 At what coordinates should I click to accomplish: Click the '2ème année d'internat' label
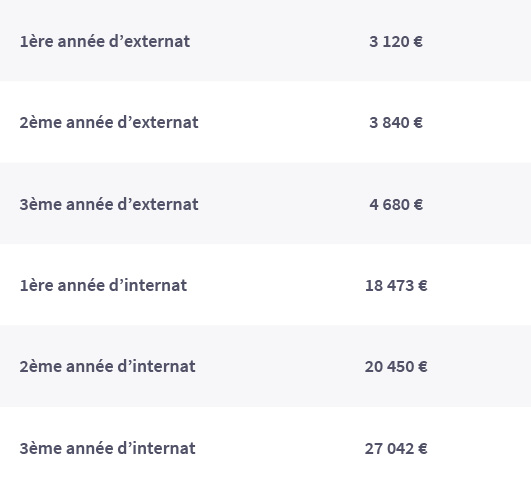[107, 366]
